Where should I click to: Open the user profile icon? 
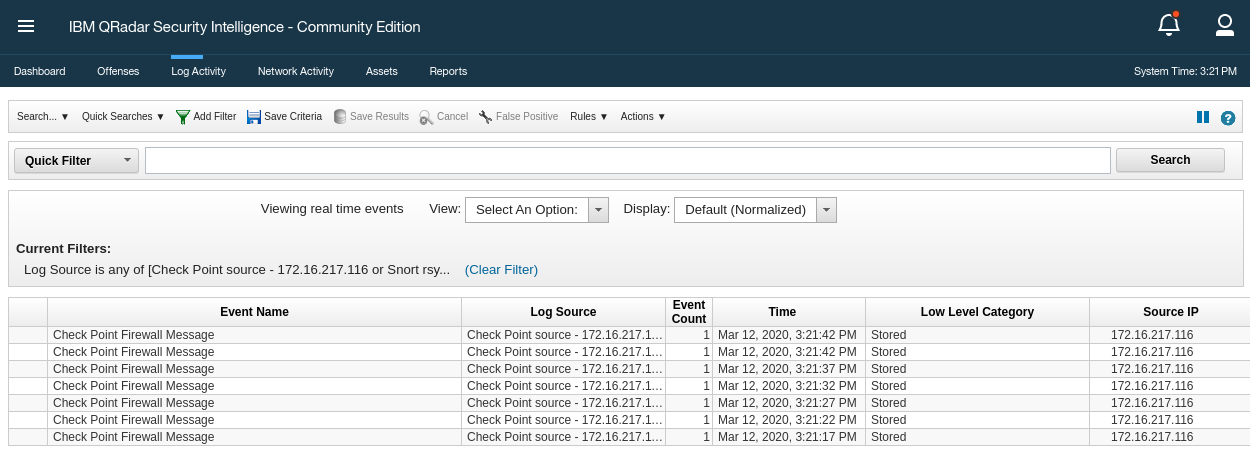pos(1224,25)
